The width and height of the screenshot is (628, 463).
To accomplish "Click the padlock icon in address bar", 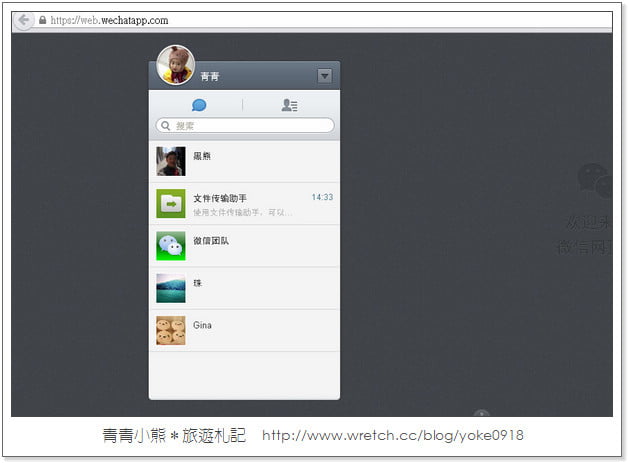I will pos(42,20).
